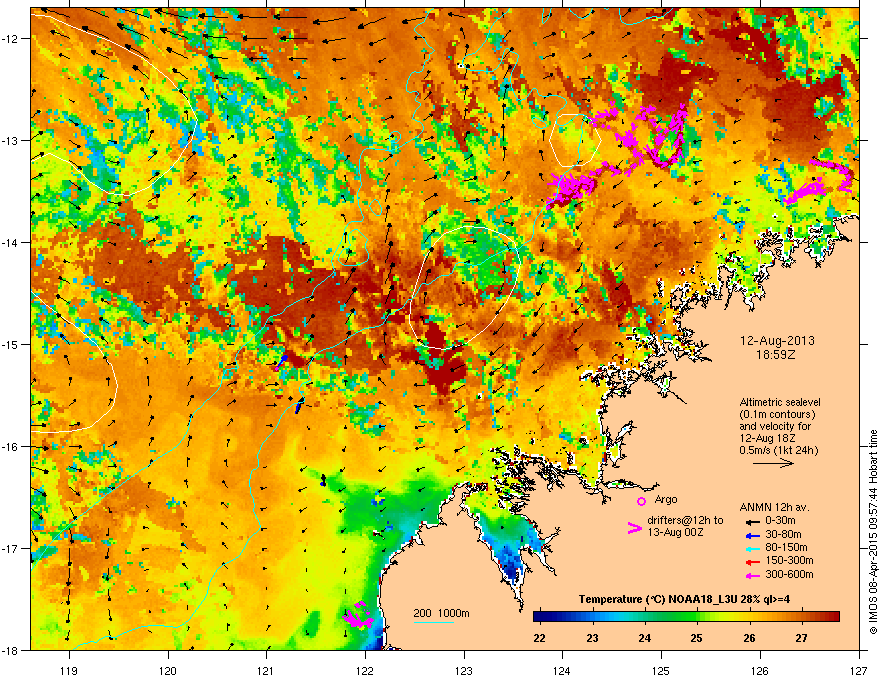Click the '0-30m' depth label
Viewport: 880px width, 680px height.
coord(780,521)
